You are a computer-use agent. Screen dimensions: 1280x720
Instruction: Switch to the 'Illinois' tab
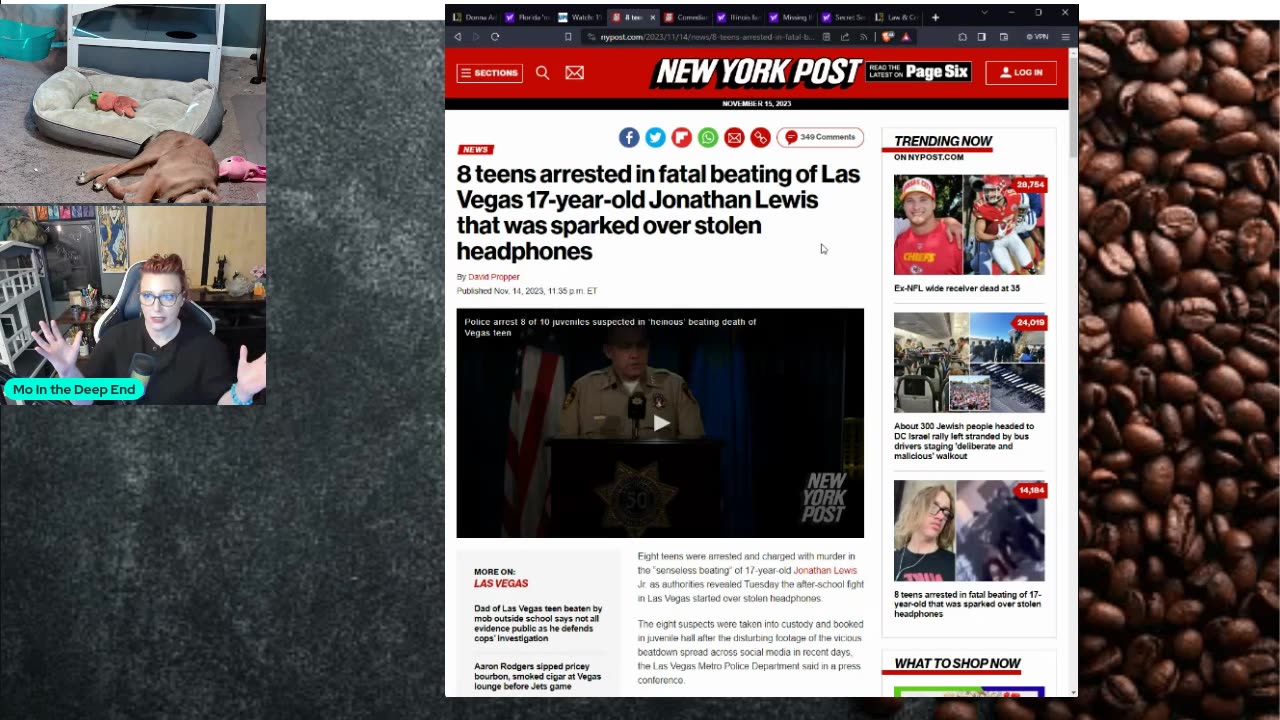pos(739,17)
